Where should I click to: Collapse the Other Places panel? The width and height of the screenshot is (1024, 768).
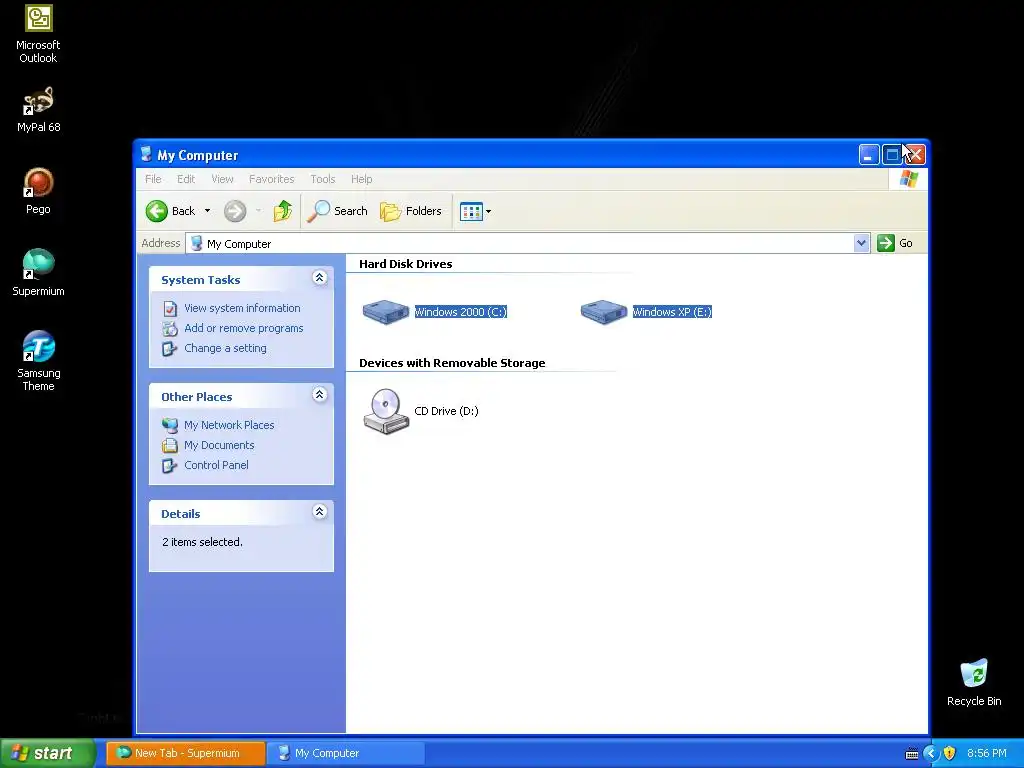pyautogui.click(x=319, y=395)
